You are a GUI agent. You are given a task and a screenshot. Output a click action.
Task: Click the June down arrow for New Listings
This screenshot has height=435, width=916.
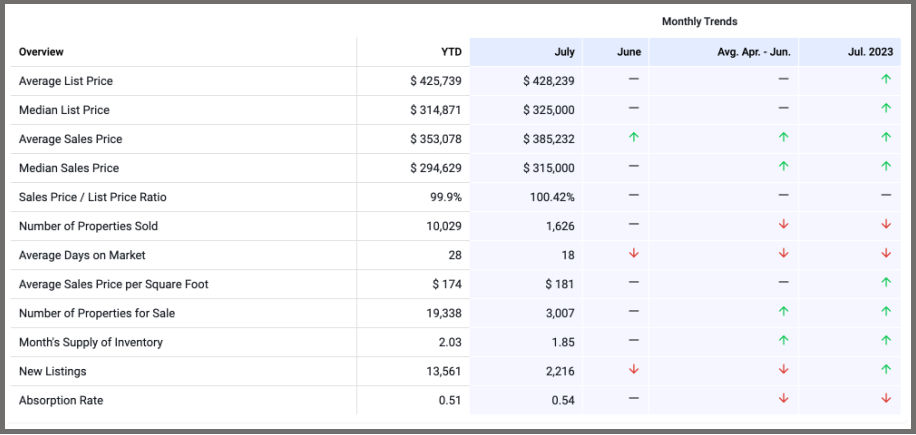[x=634, y=370]
